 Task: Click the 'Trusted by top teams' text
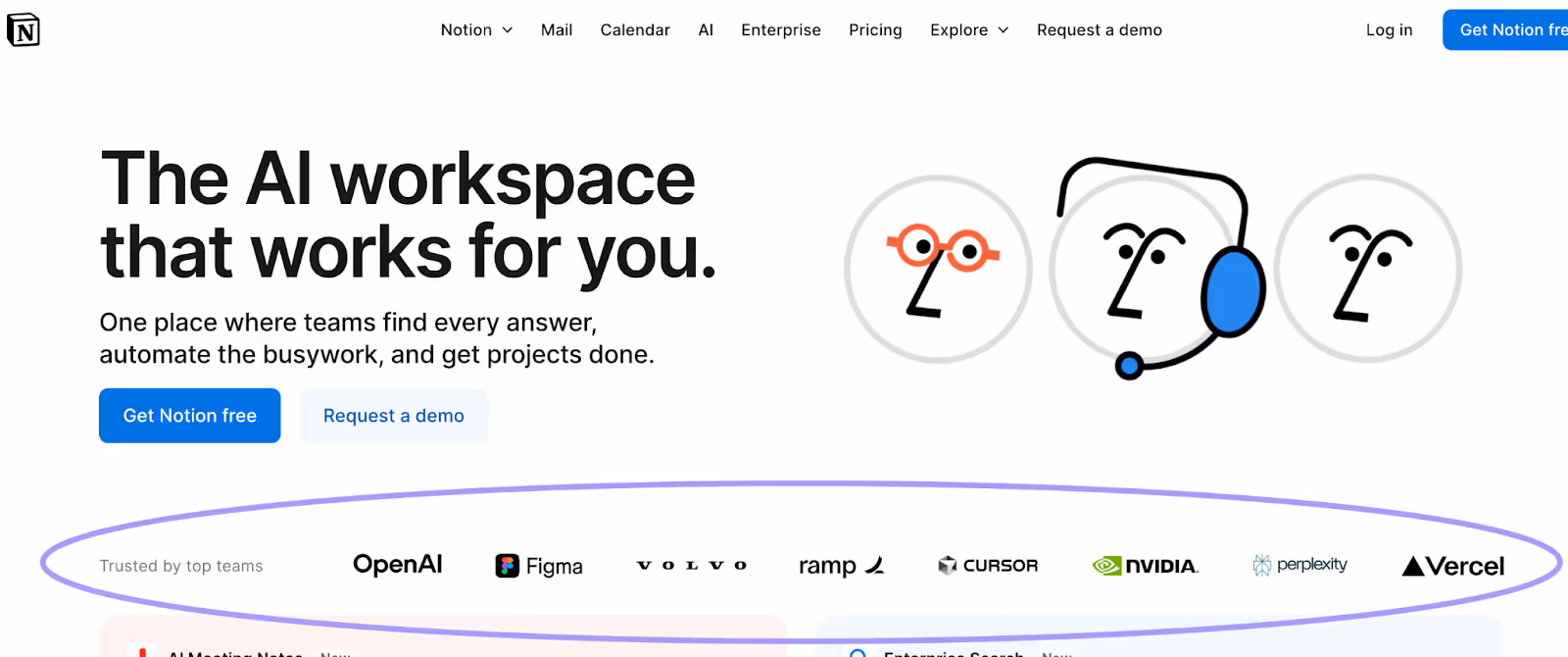[x=181, y=566]
